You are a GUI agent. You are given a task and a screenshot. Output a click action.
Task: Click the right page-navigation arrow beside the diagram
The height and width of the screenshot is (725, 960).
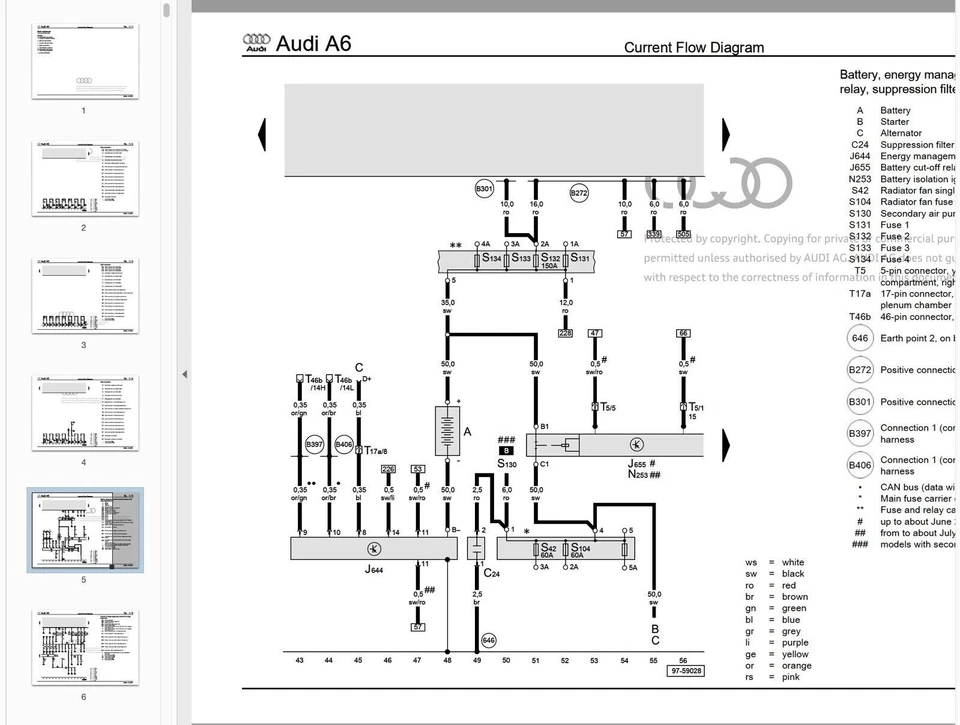coord(723,133)
